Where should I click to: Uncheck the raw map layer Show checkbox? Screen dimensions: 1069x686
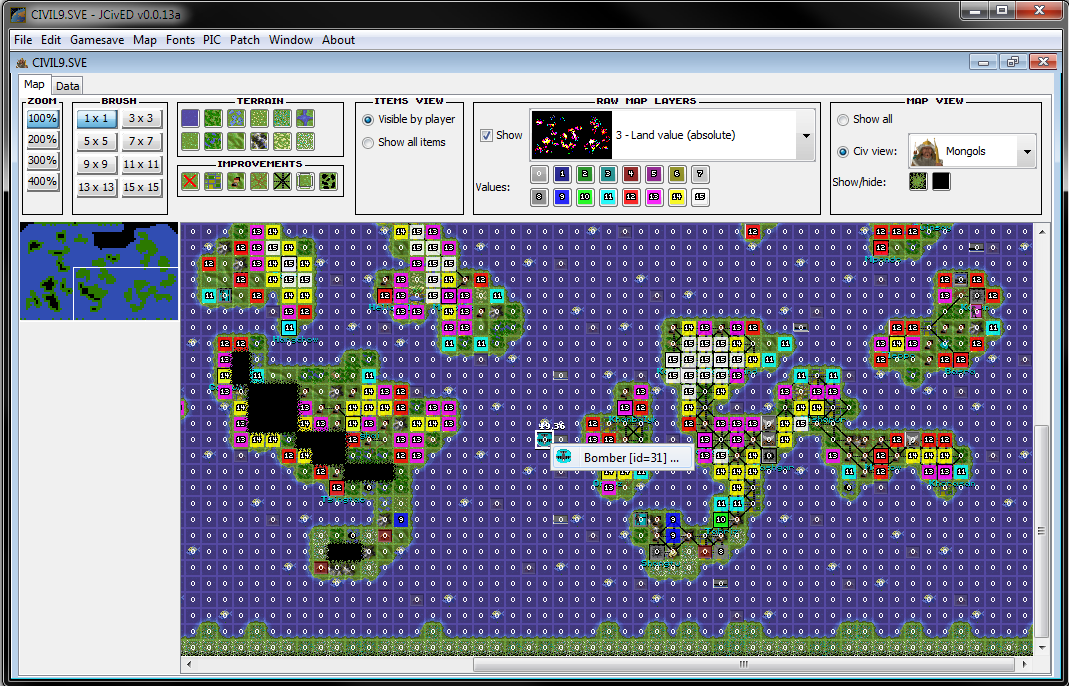[486, 136]
